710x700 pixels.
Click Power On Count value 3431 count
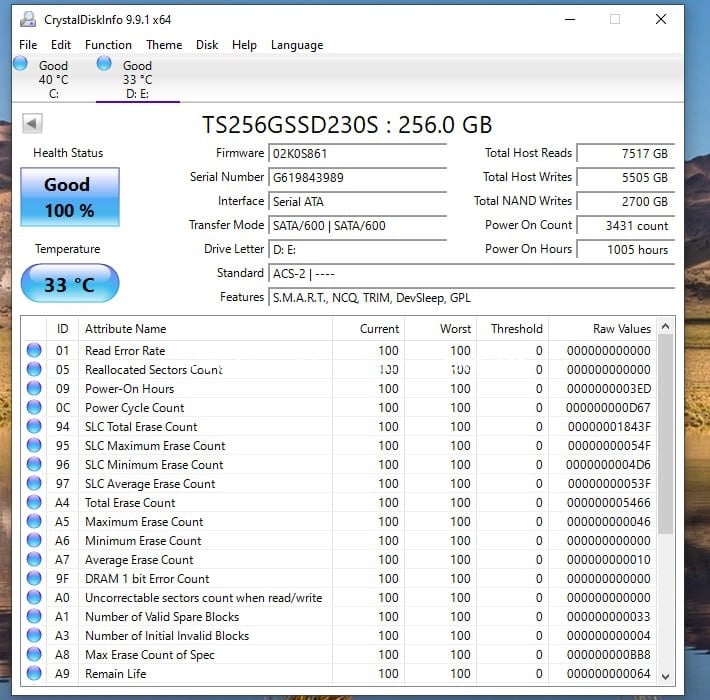(x=626, y=225)
